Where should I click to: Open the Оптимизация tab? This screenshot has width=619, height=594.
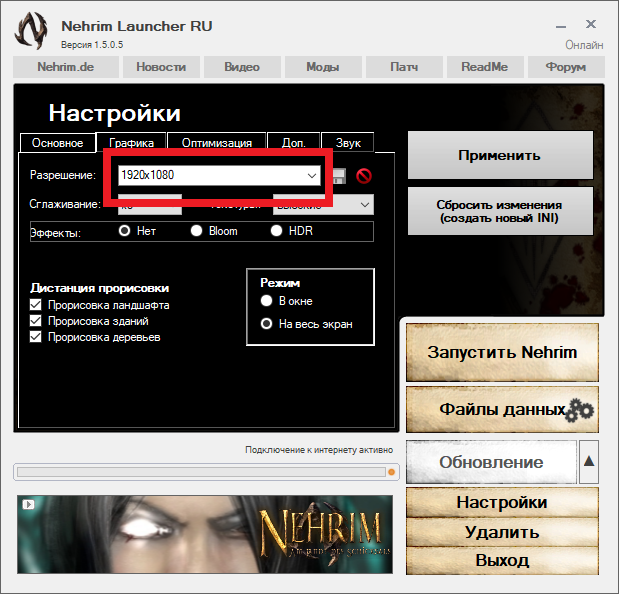coord(216,143)
